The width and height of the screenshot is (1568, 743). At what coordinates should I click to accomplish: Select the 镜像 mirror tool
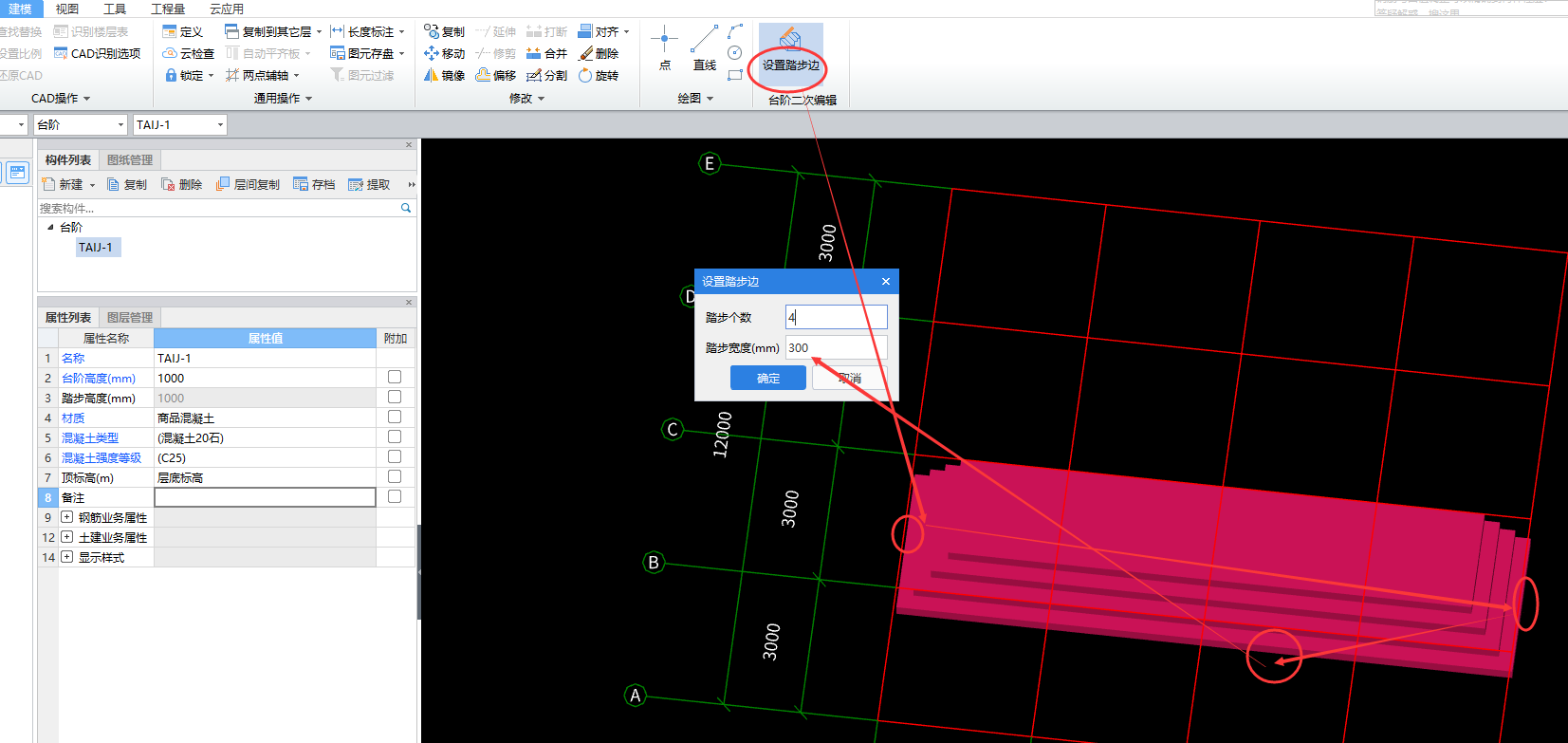[x=444, y=75]
